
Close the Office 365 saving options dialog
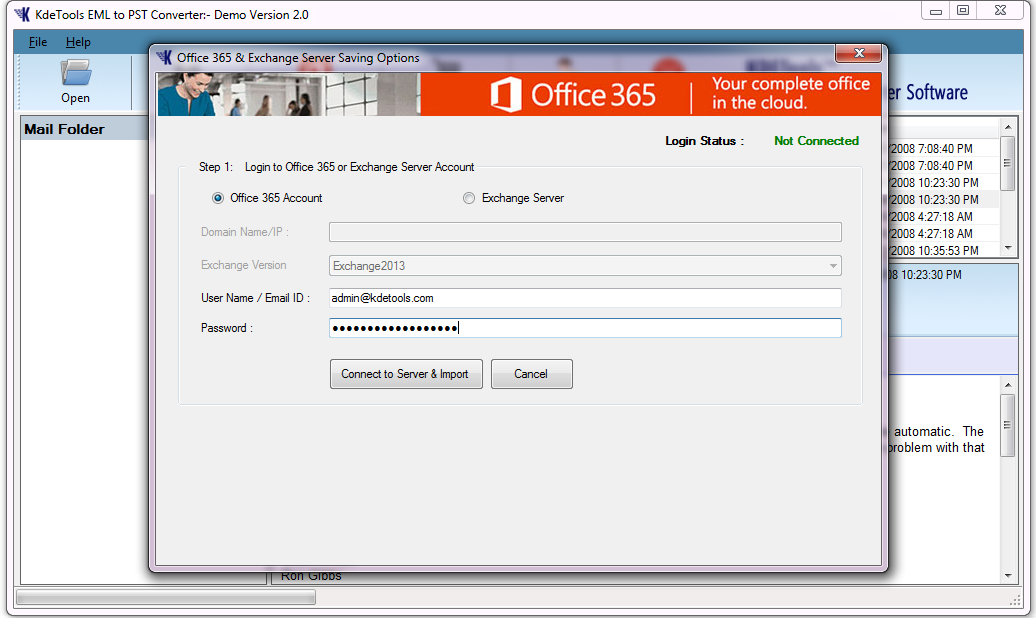(858, 53)
